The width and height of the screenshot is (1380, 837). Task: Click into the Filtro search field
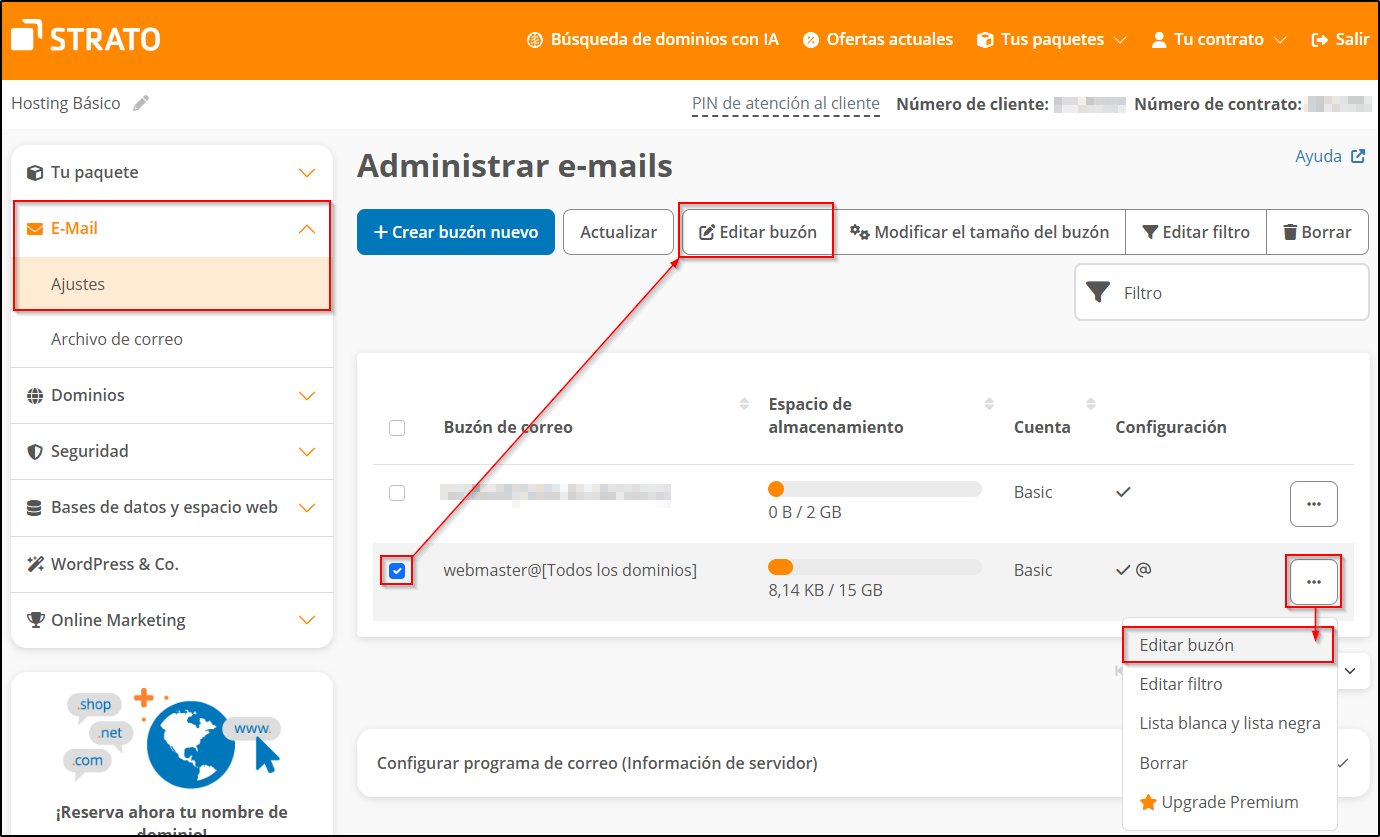1235,293
